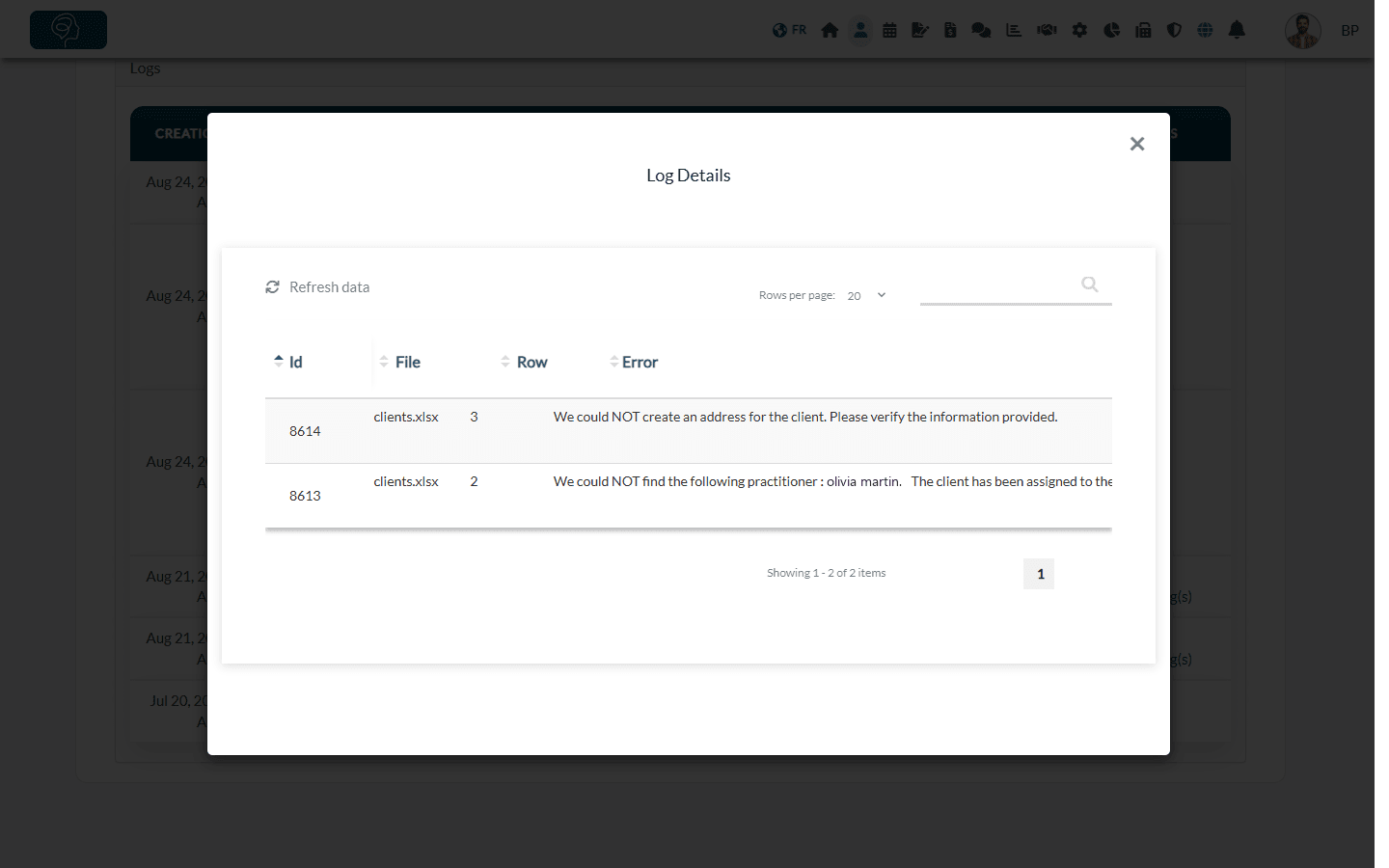The height and width of the screenshot is (868, 1389).
Task: Open the handshake icon in navigation
Action: (1047, 30)
